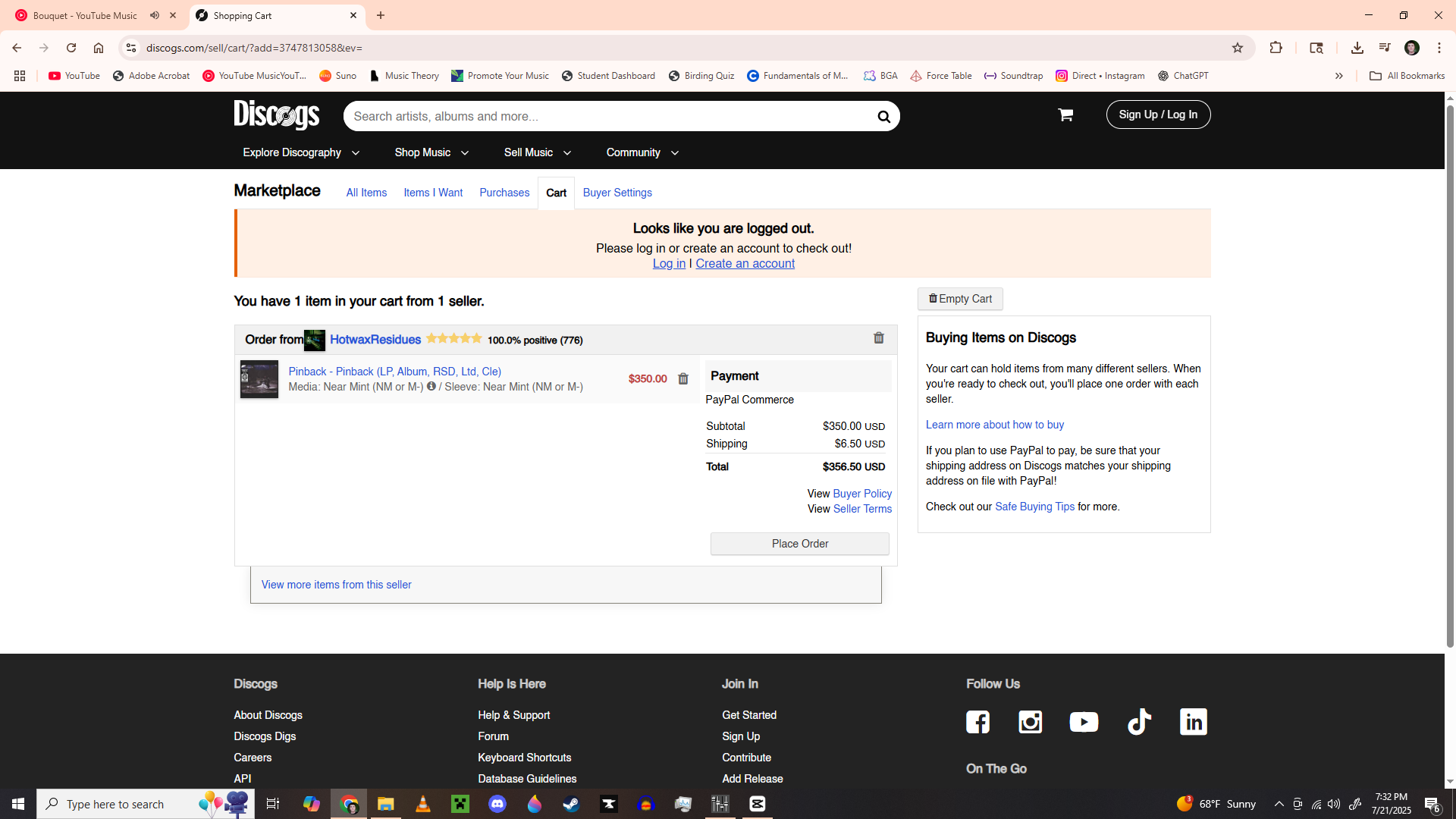Viewport: 1456px width, 819px height.
Task: View Seller Terms link
Action: (862, 509)
